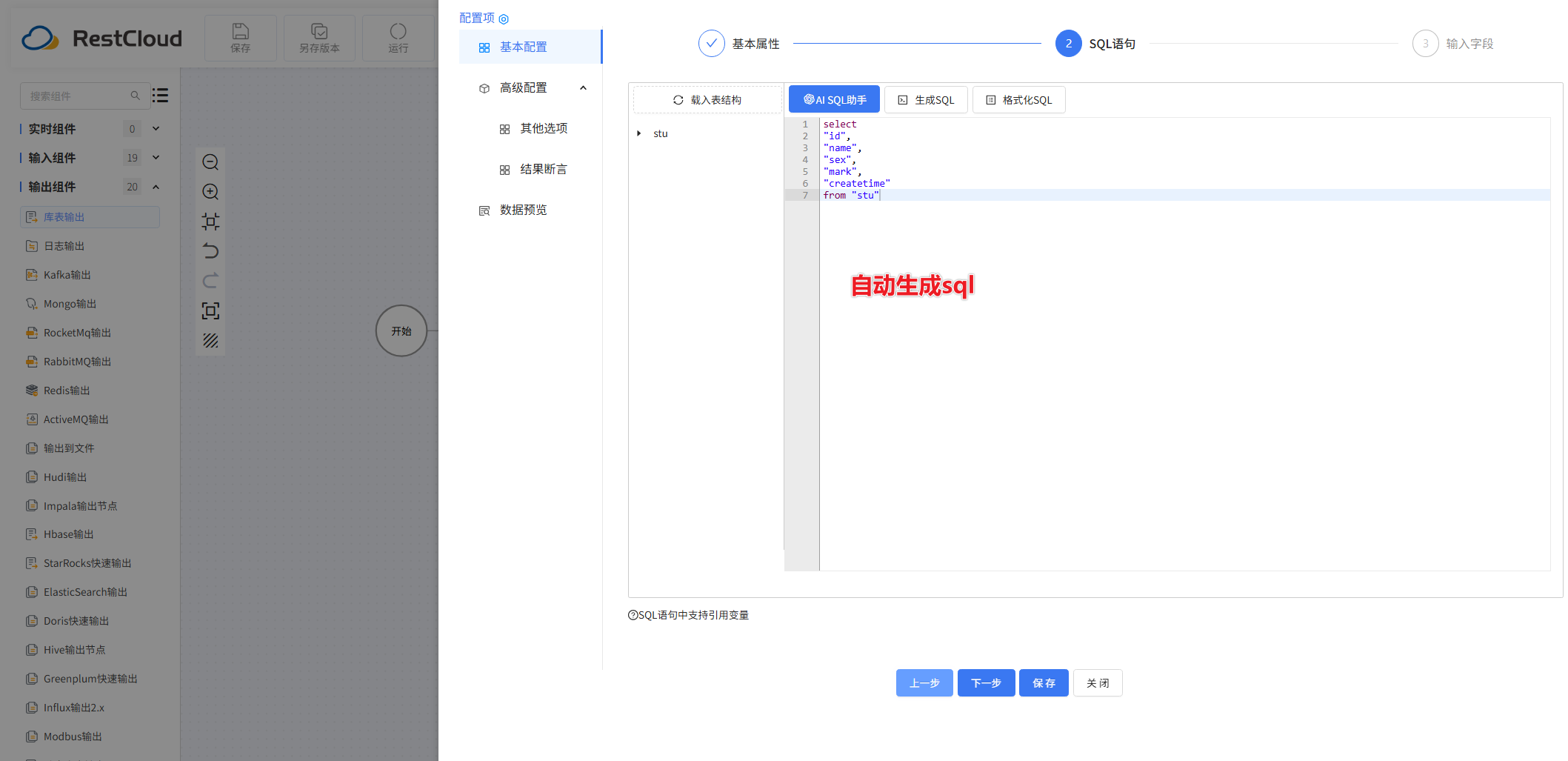Click the fit-to-screen icon on canvas toolbar
This screenshot has height=761, width=1568.
point(210,222)
